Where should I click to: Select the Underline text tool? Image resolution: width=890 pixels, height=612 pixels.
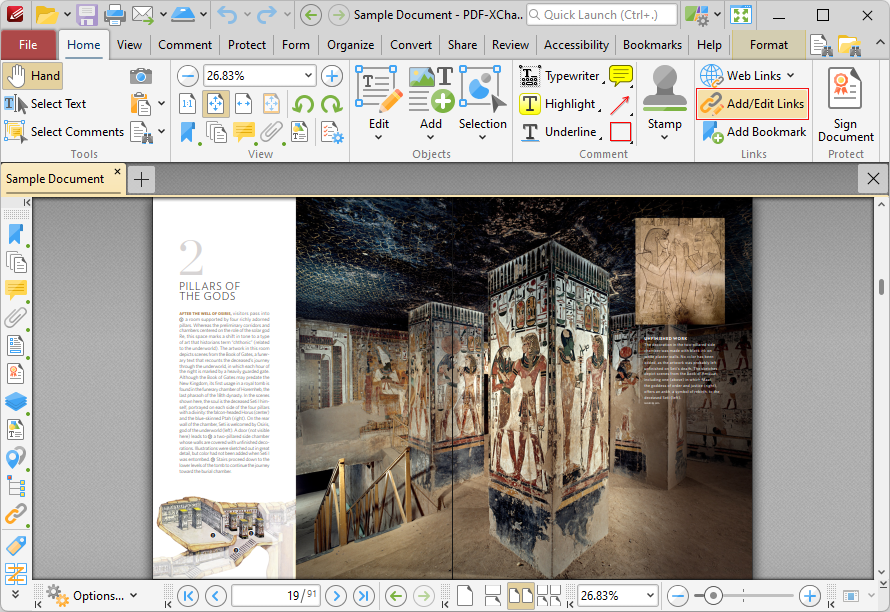560,132
